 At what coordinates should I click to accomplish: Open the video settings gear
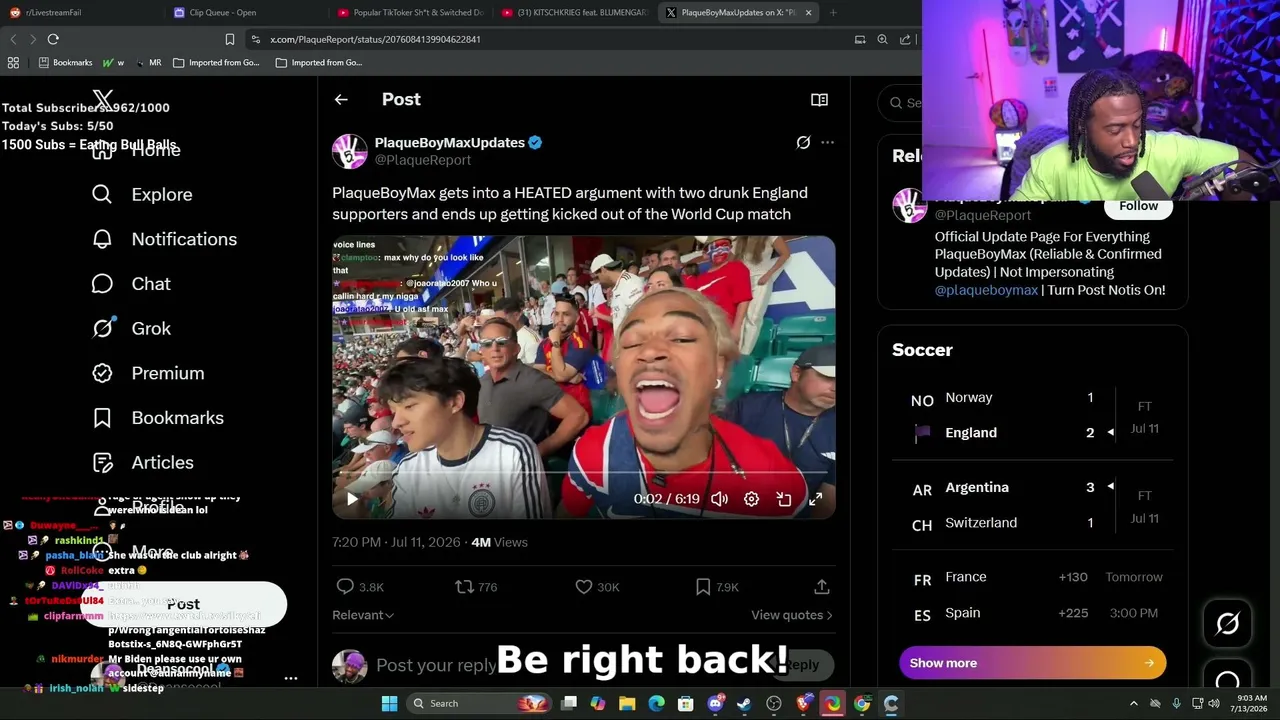coord(751,499)
